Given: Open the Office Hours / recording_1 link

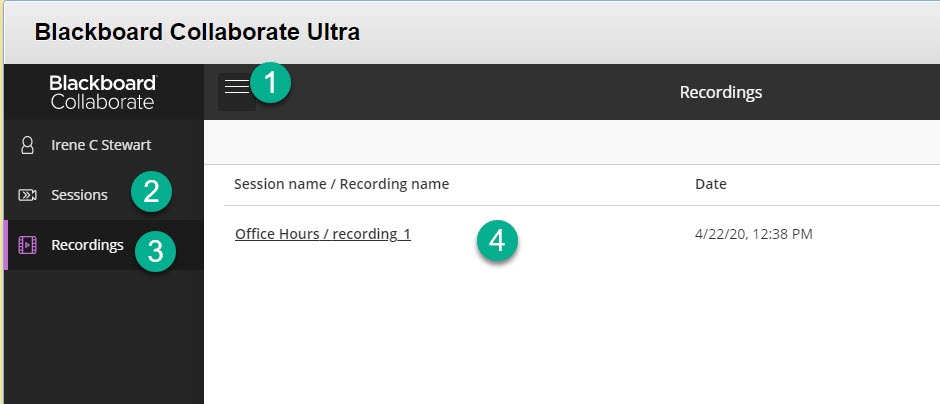Looking at the screenshot, I should coord(322,235).
